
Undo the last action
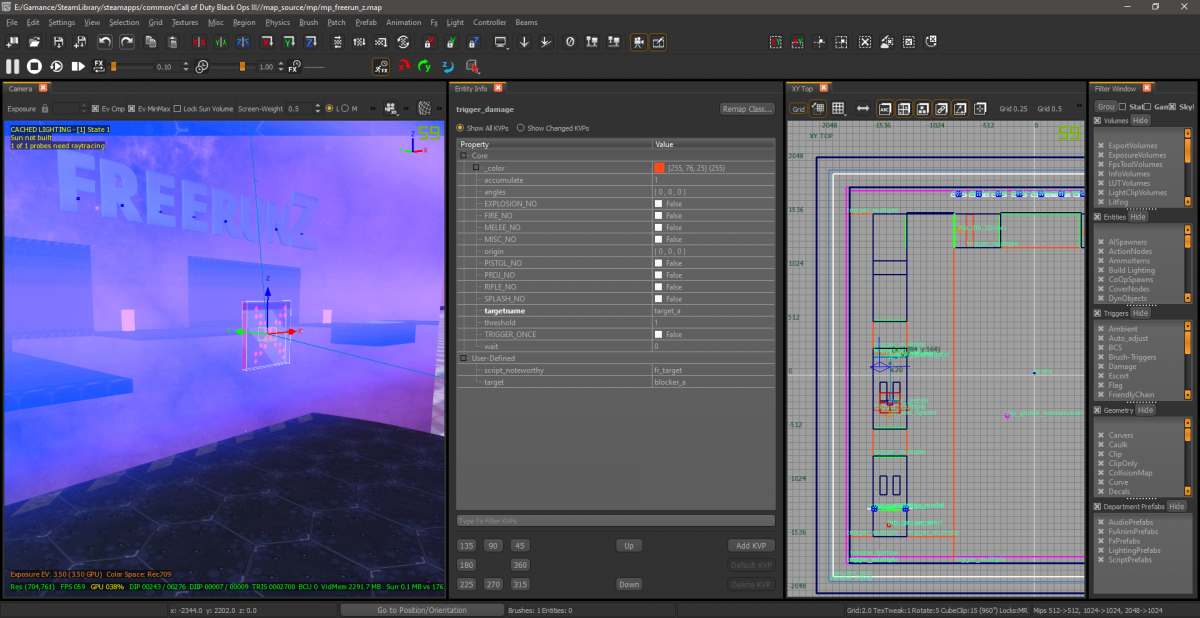coord(104,42)
